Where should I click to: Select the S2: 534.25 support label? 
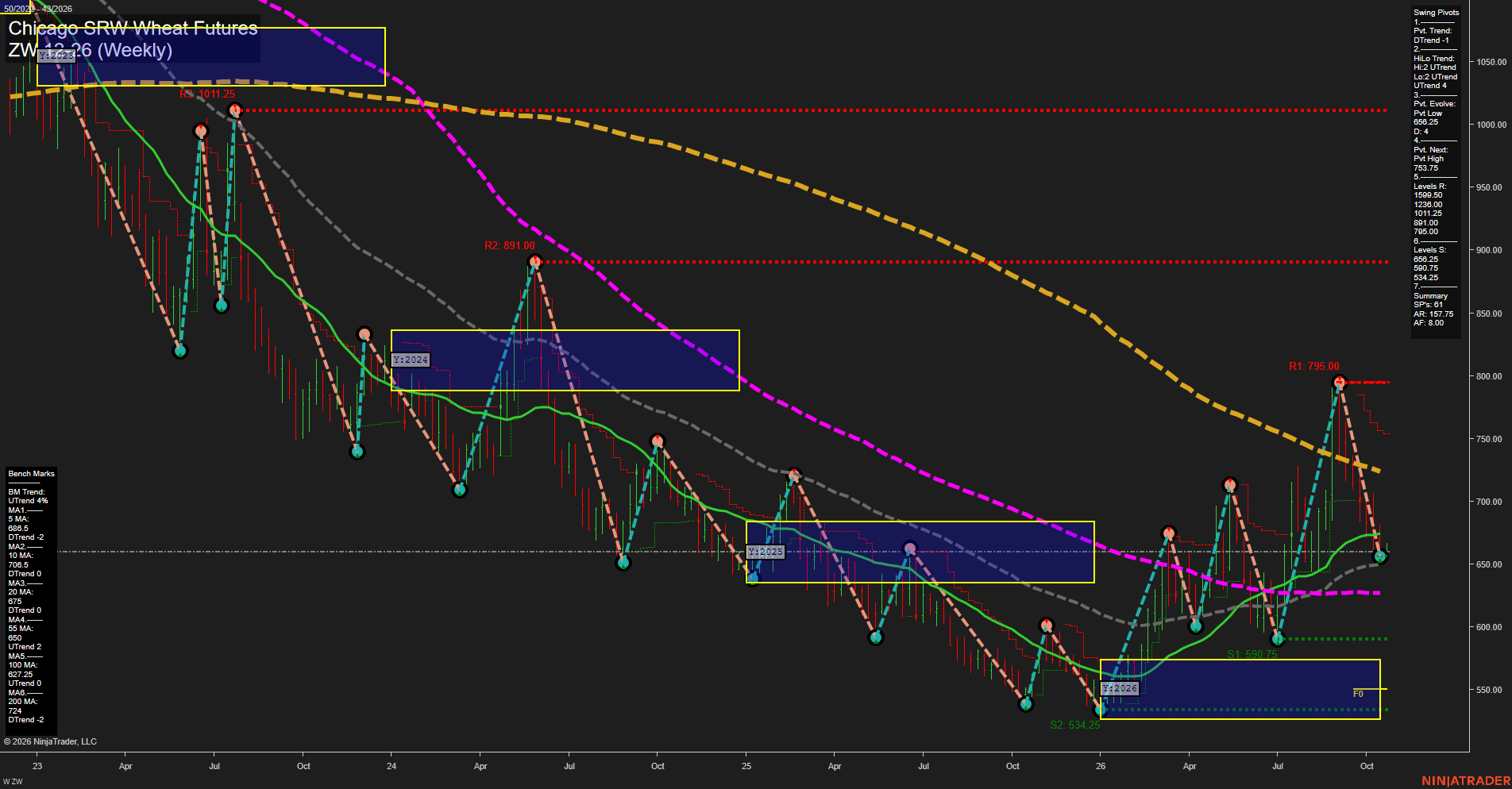click(x=1075, y=725)
